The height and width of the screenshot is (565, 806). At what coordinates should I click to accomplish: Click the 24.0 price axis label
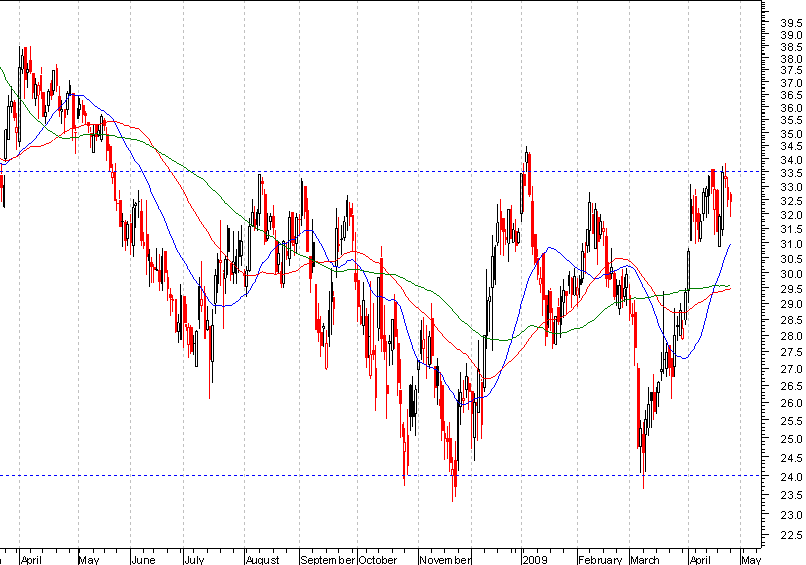click(791, 477)
